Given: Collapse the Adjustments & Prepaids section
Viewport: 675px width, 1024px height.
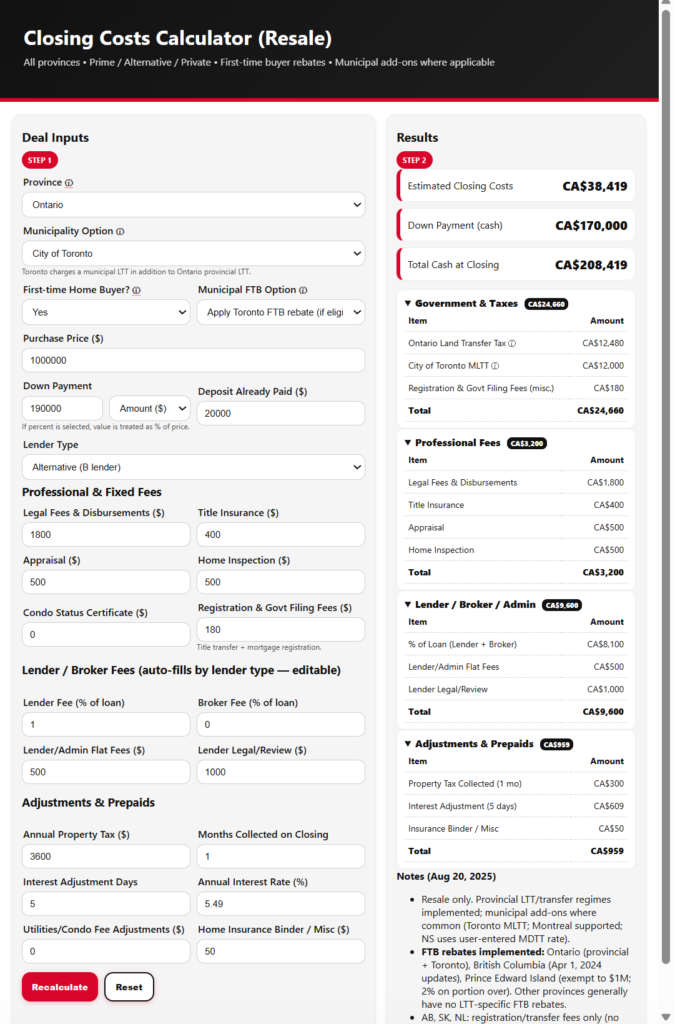Looking at the screenshot, I should tap(408, 744).
